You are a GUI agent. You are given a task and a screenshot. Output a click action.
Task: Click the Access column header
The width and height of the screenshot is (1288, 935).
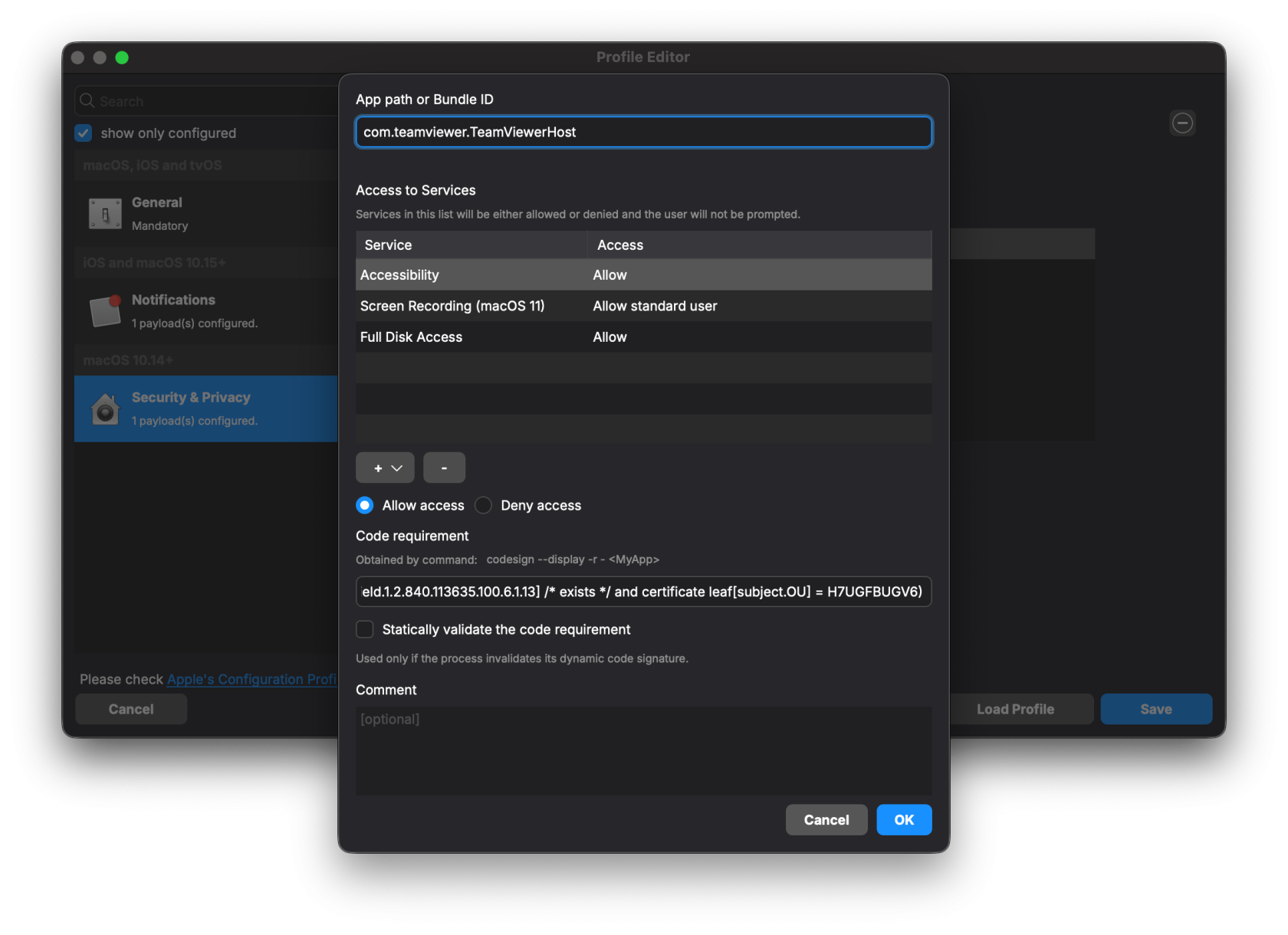point(759,245)
